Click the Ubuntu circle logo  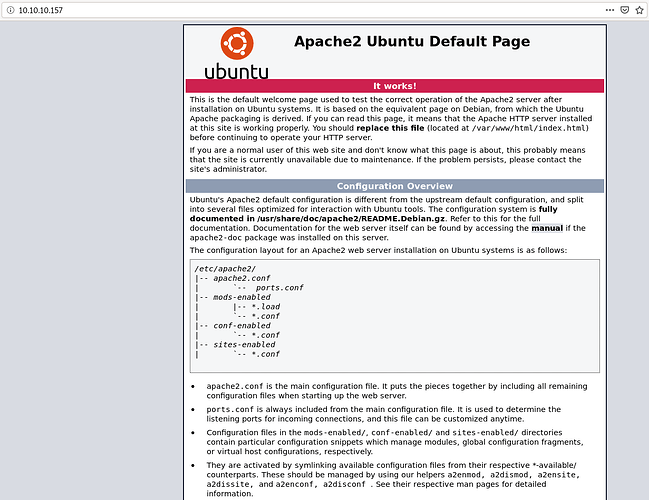pos(237,43)
